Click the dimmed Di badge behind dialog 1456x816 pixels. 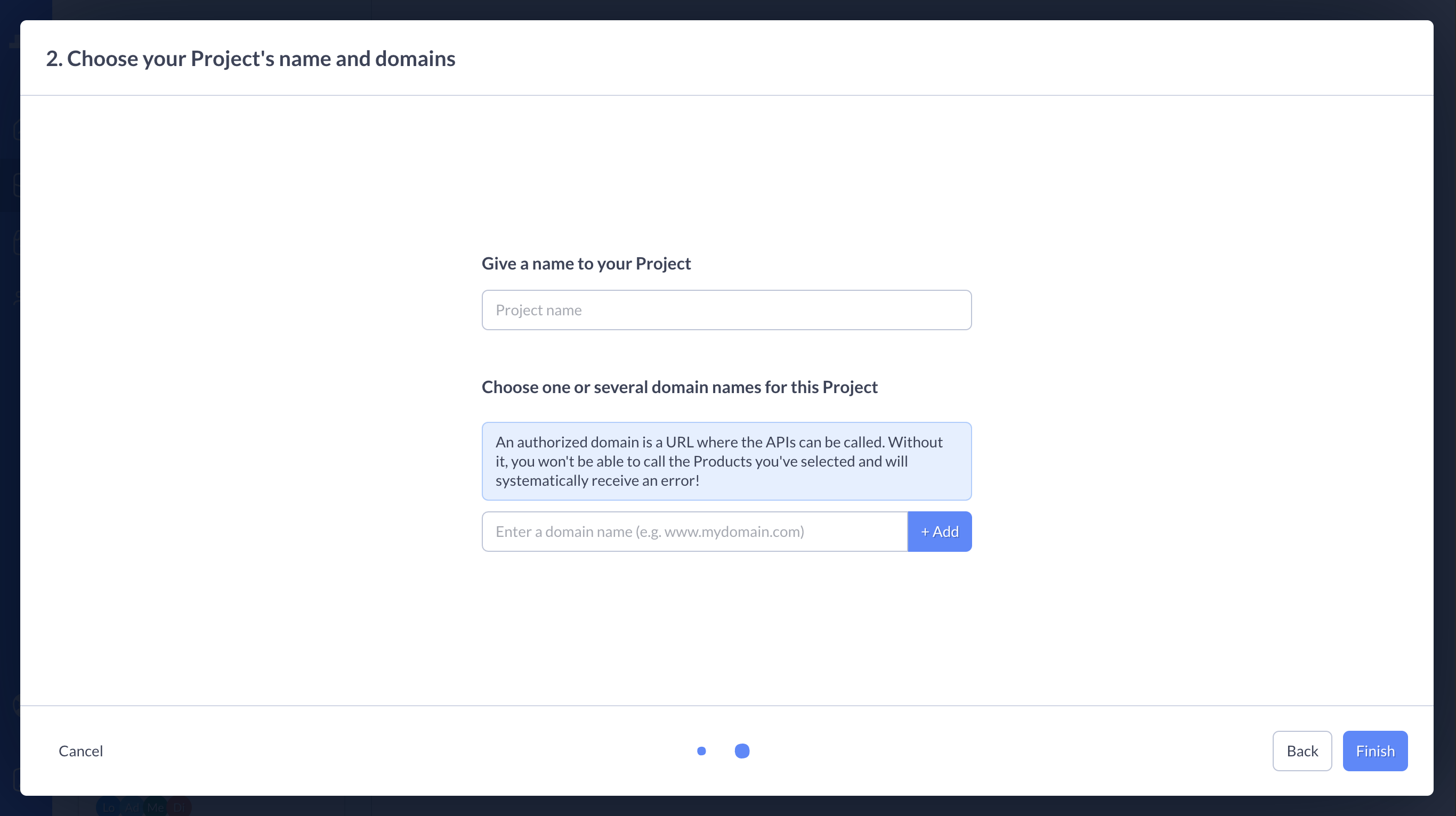(x=179, y=807)
